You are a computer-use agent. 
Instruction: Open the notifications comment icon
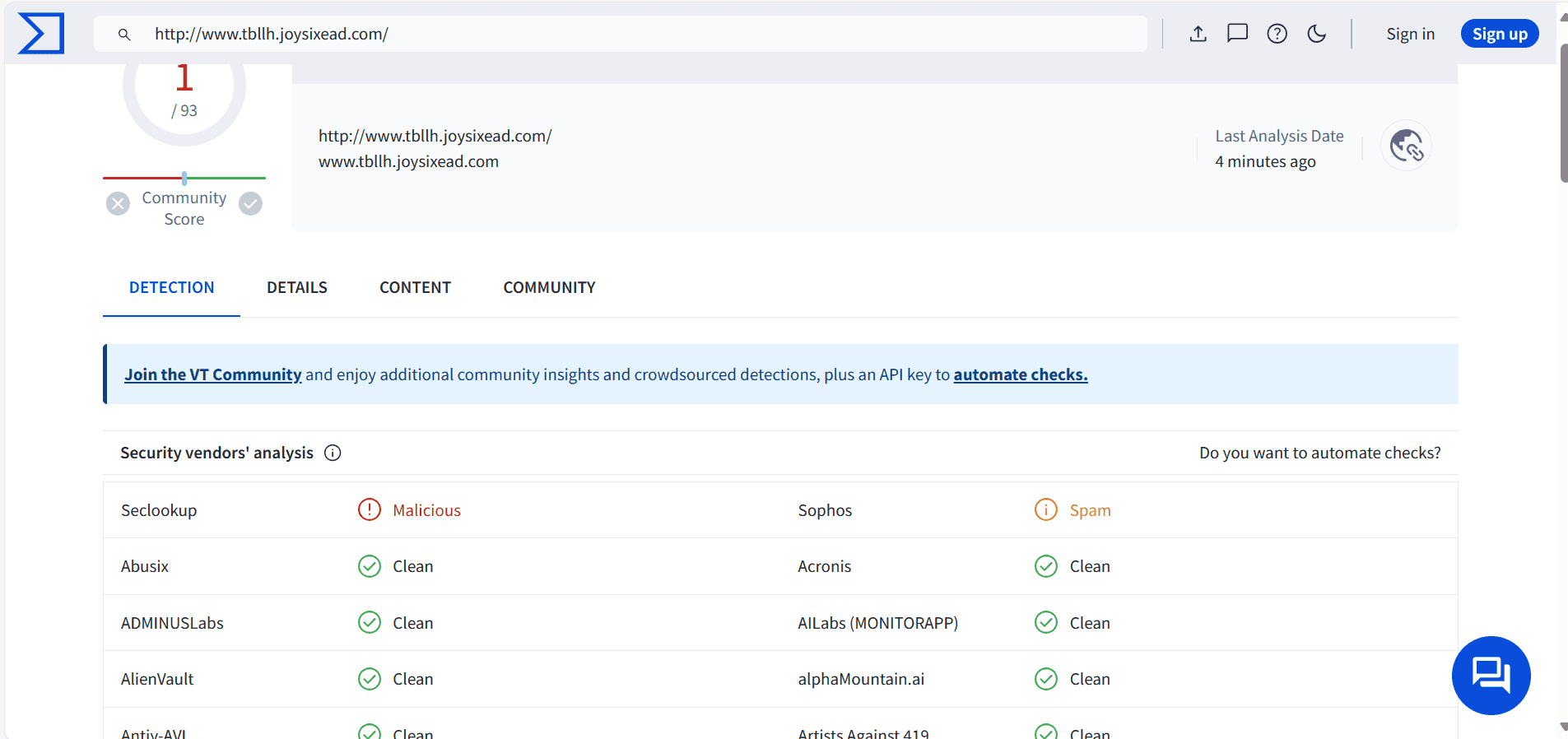point(1238,34)
